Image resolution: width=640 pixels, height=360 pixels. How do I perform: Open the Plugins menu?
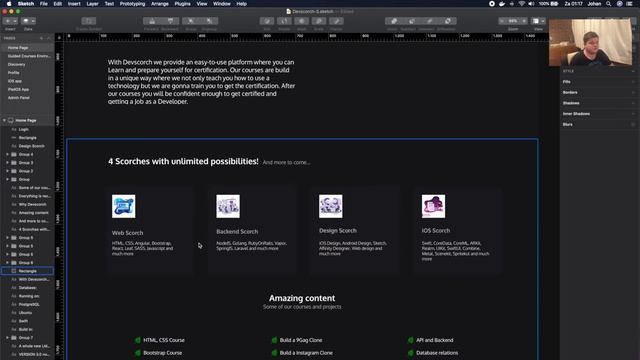click(182, 4)
